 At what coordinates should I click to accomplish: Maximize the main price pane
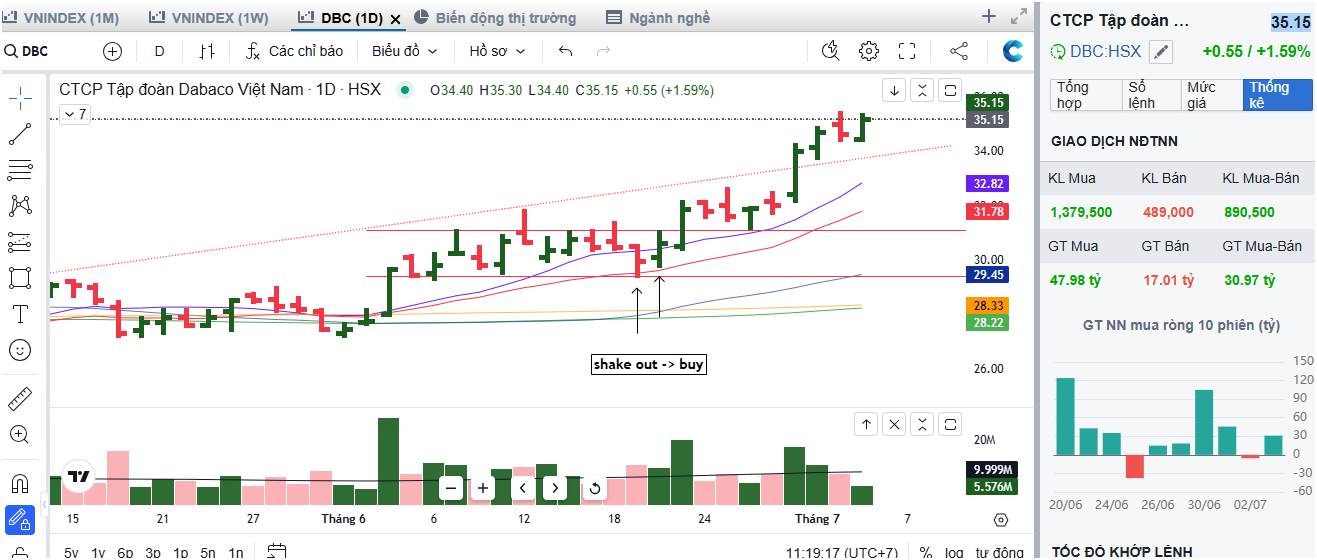(950, 90)
